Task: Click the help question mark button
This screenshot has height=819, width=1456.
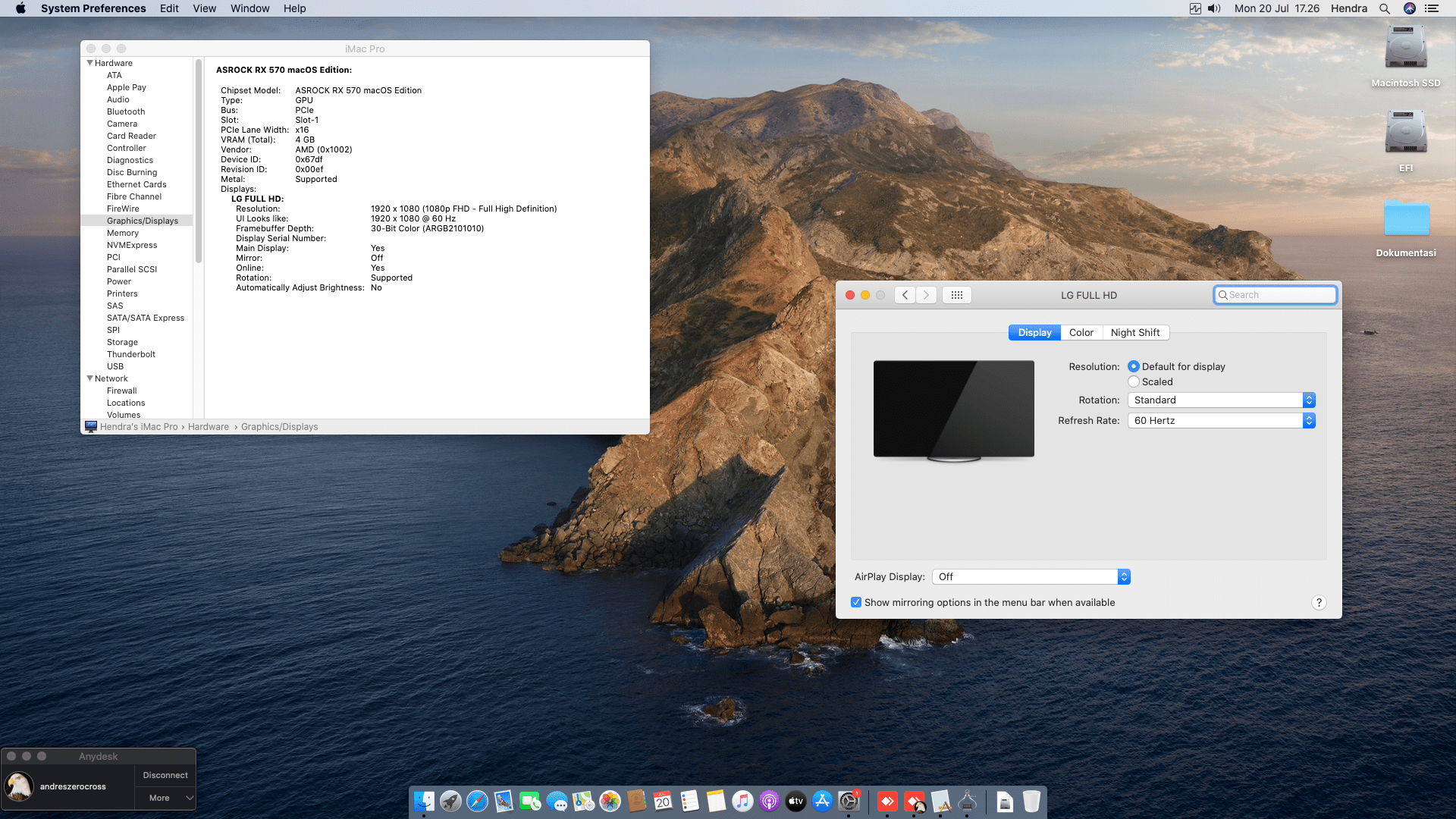Action: 1319,602
